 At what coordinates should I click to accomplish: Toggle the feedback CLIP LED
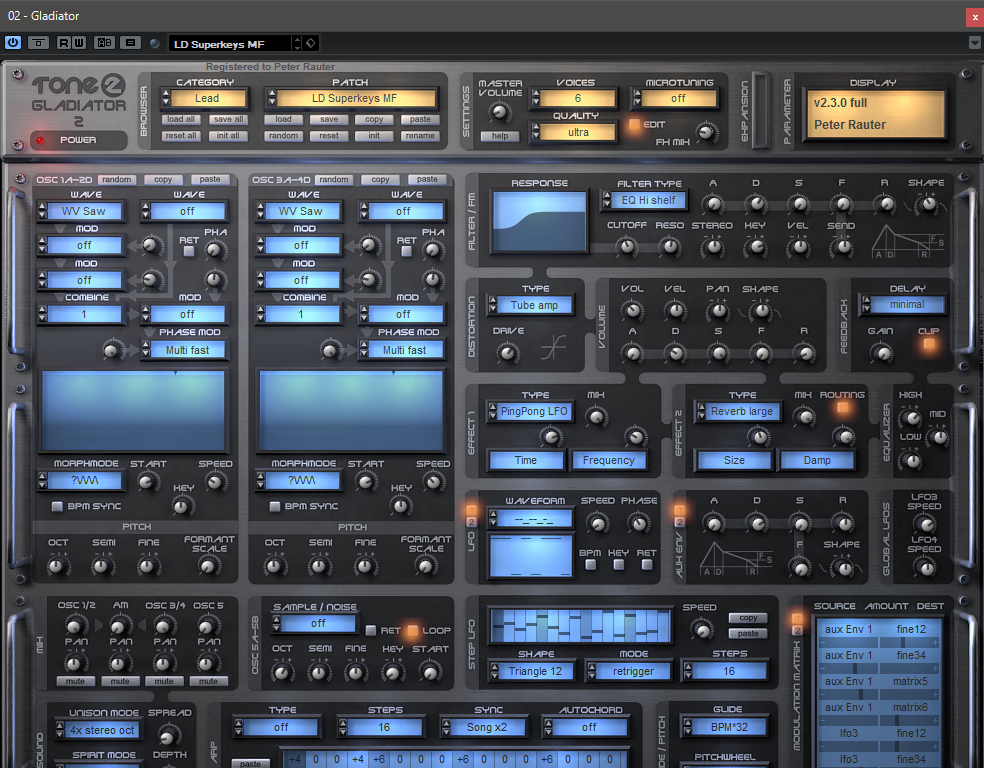coord(929,344)
